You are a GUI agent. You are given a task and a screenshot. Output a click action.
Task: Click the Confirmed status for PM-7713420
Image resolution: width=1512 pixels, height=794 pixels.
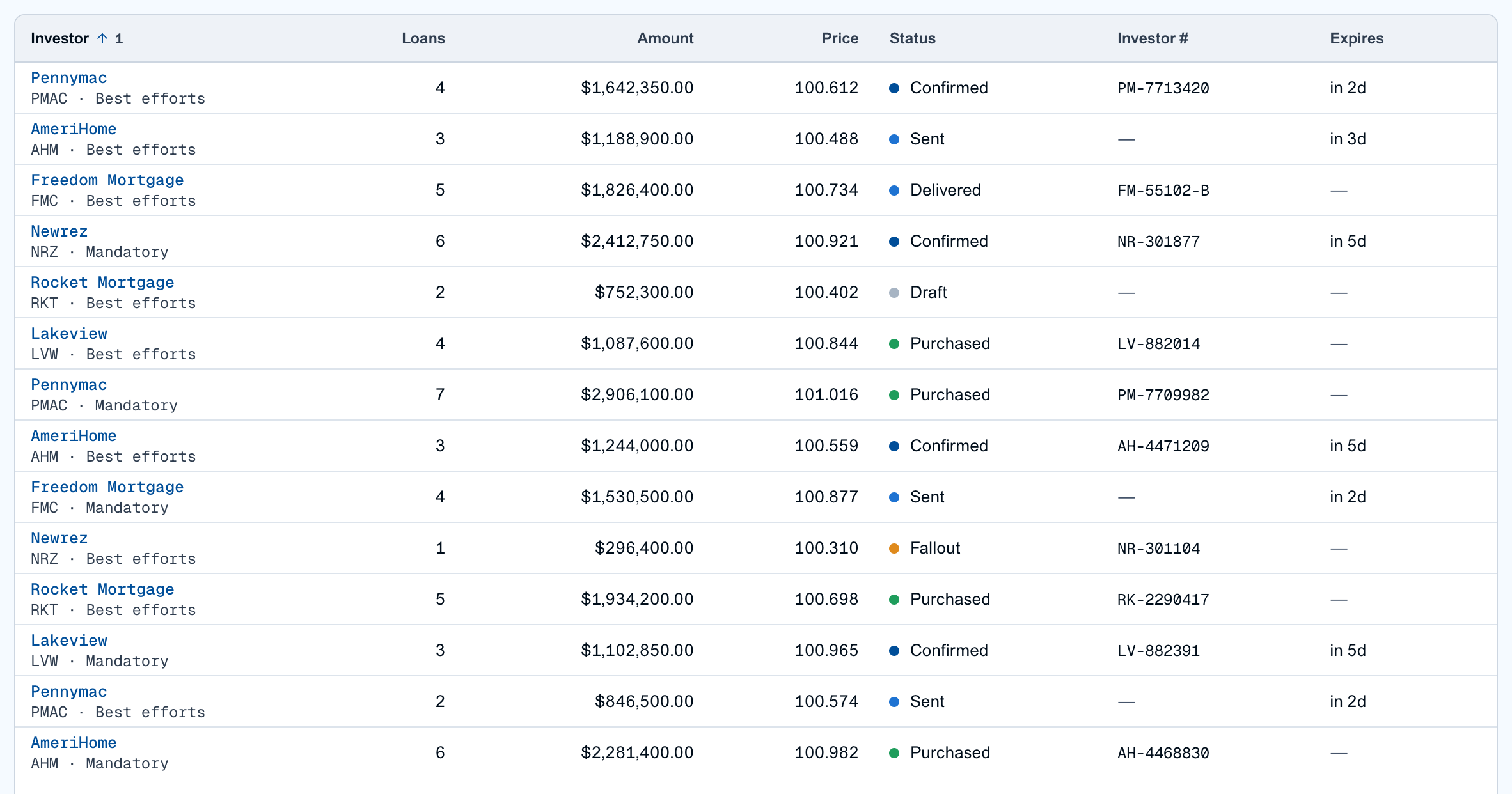point(949,88)
